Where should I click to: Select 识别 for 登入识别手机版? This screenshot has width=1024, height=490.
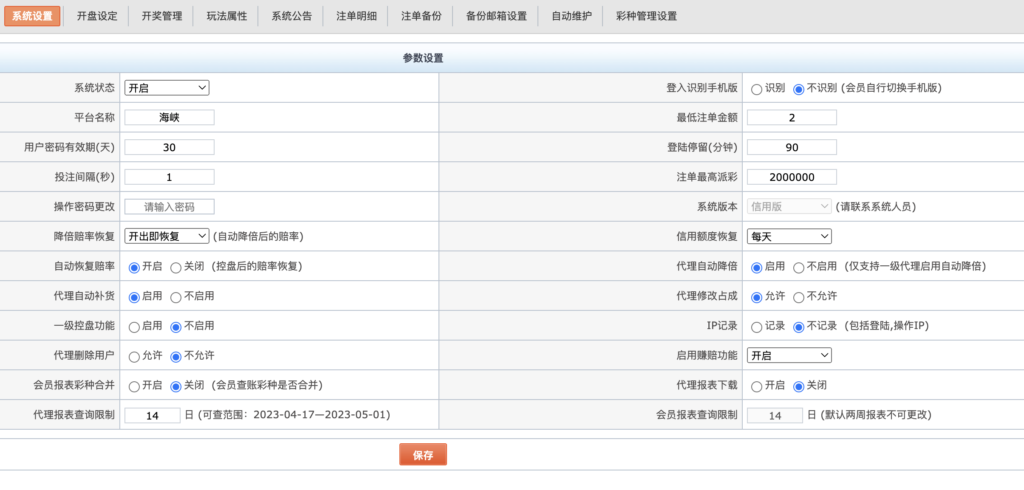756,88
